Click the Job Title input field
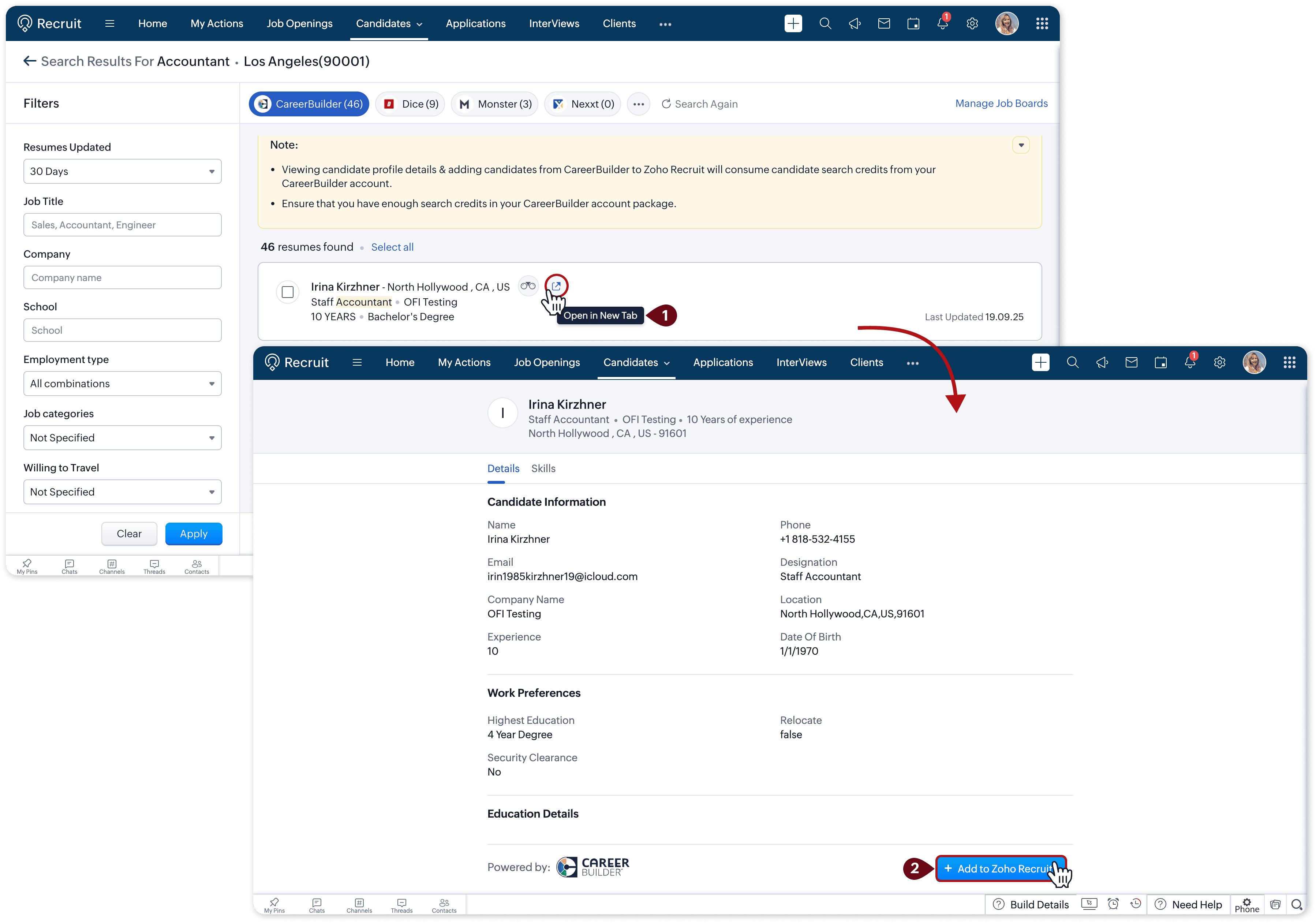The image size is (1316, 923). (122, 225)
